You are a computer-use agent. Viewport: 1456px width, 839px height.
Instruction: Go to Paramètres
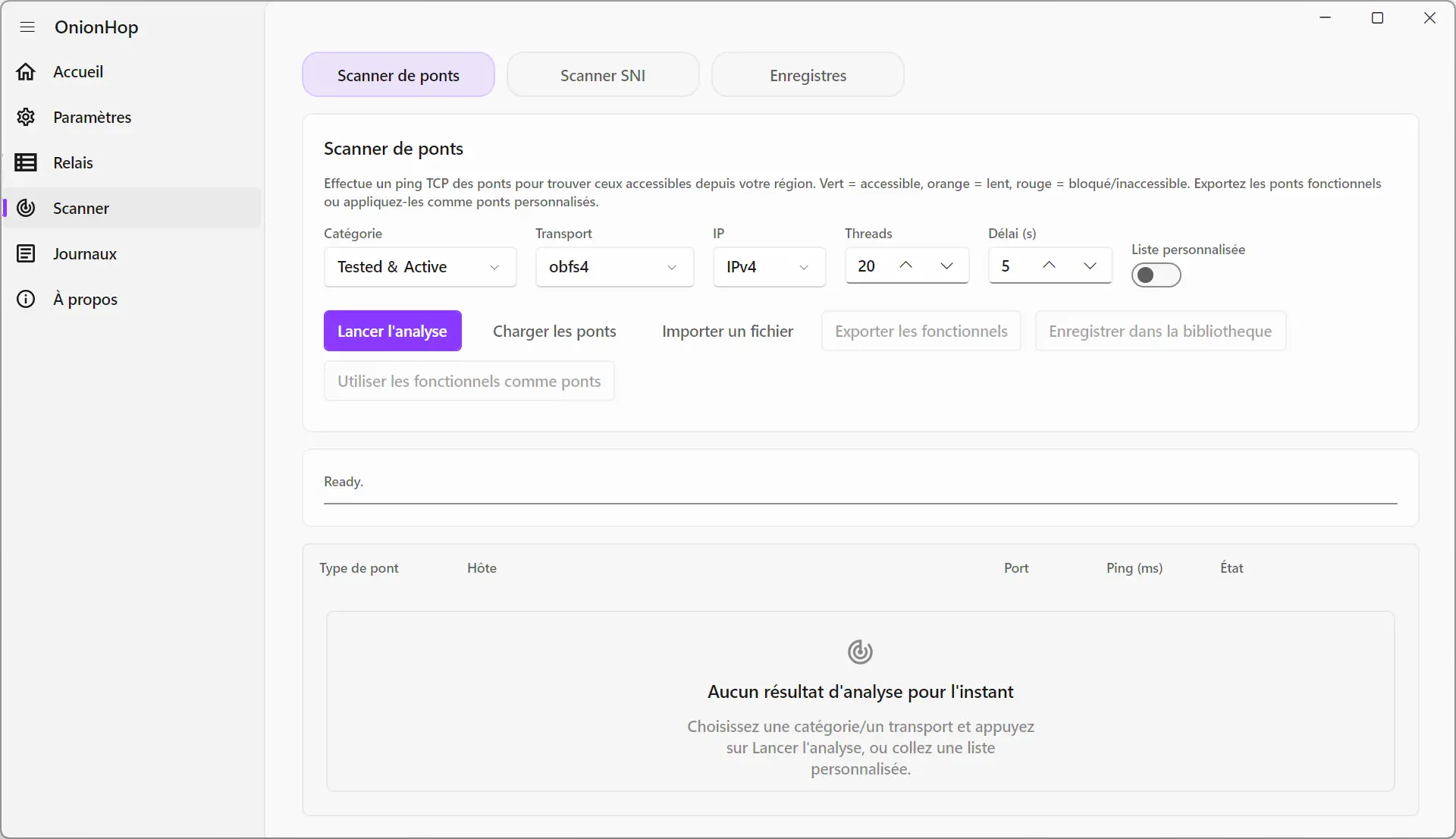pyautogui.click(x=133, y=117)
